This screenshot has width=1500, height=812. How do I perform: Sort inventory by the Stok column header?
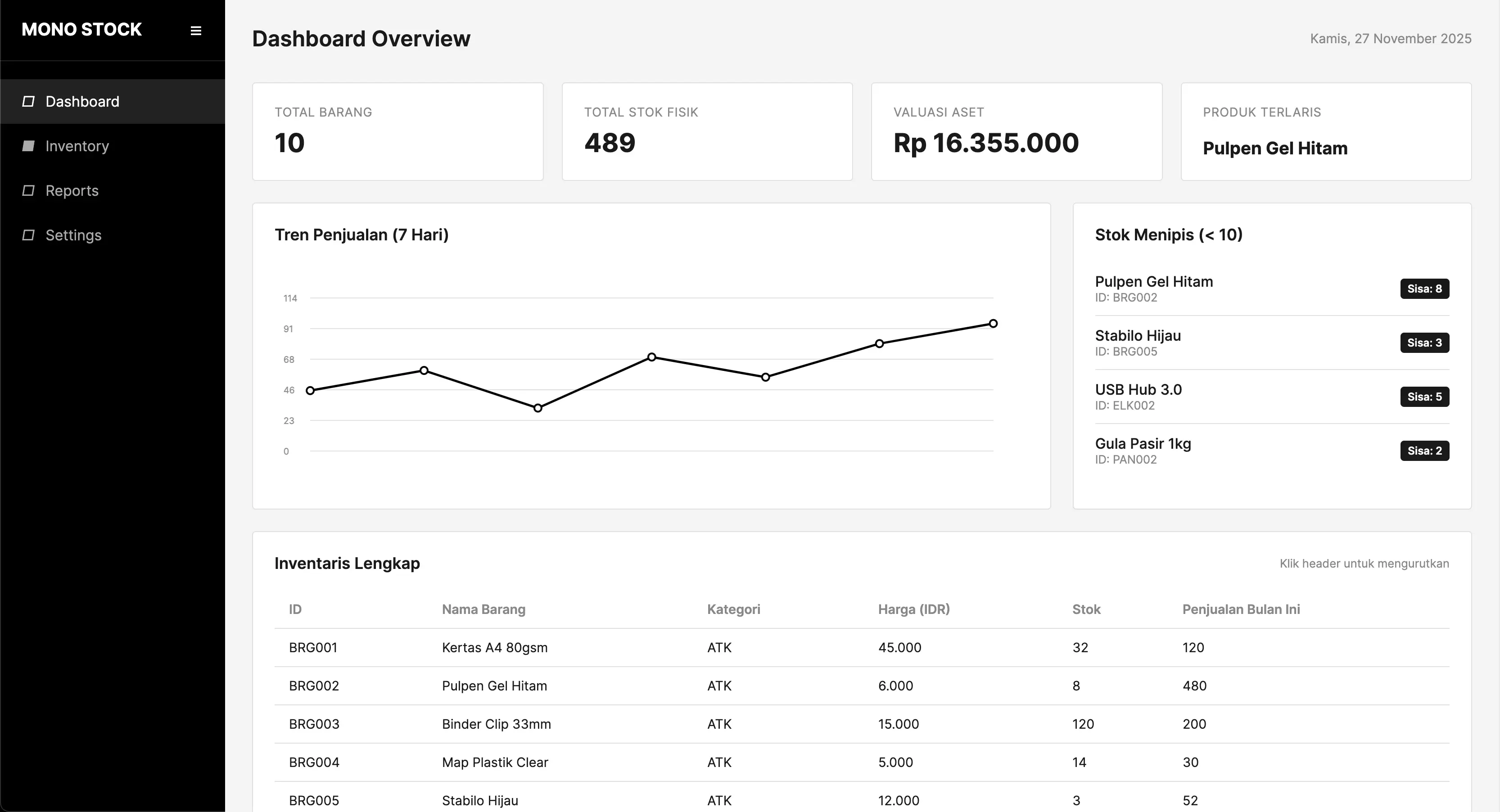pyautogui.click(x=1087, y=609)
